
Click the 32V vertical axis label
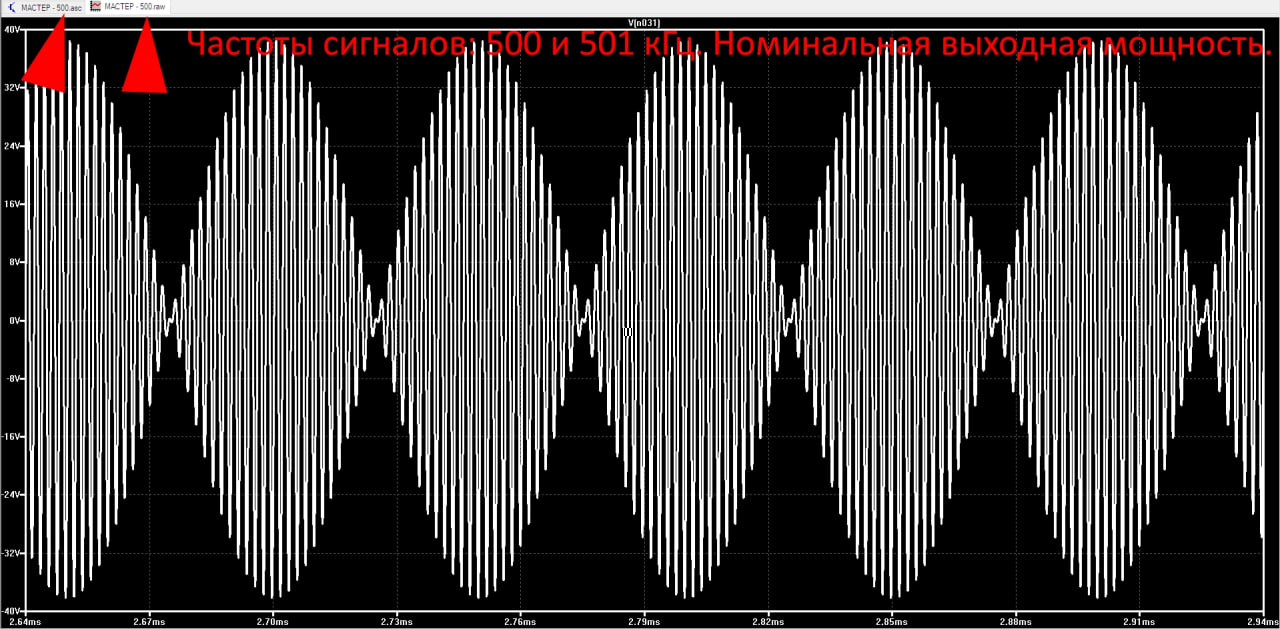coord(12,88)
